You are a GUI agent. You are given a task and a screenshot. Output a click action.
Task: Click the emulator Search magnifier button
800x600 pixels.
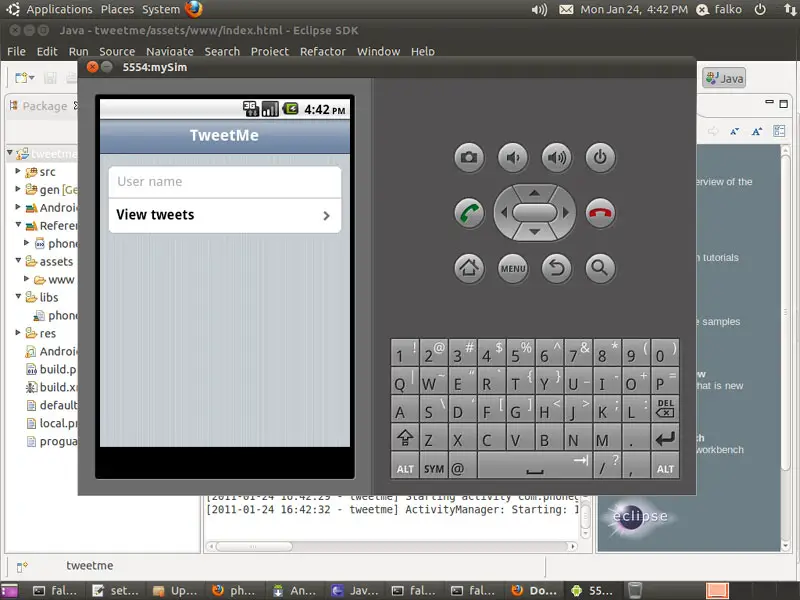(x=600, y=268)
